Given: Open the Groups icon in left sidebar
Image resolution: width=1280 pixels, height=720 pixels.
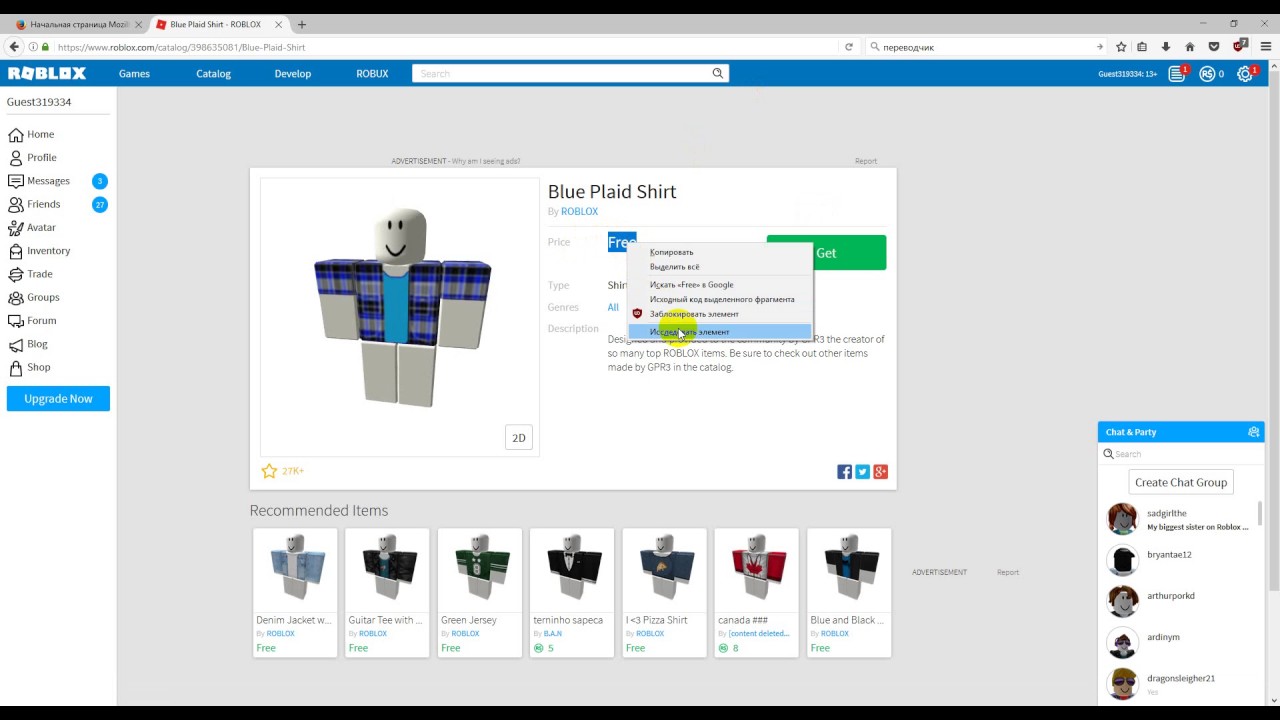Looking at the screenshot, I should coord(15,297).
